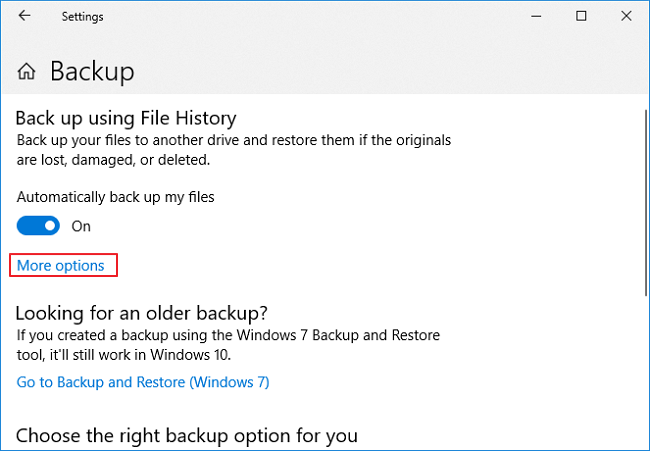This screenshot has width=650, height=451.
Task: Click 'Choose the right backup option for you'
Action: [186, 436]
